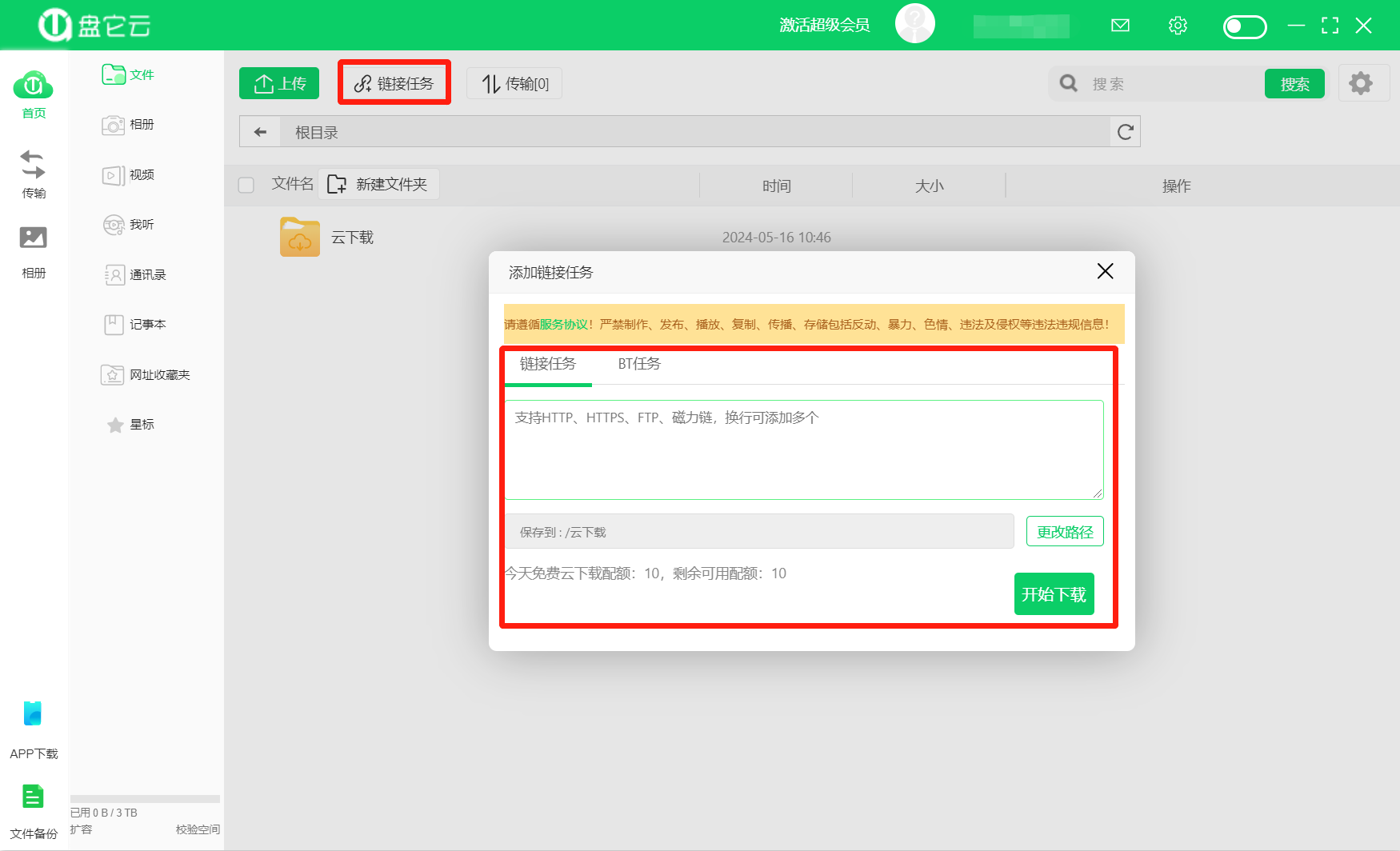
Task: Select 相册 camera item in category list
Action: [128, 125]
